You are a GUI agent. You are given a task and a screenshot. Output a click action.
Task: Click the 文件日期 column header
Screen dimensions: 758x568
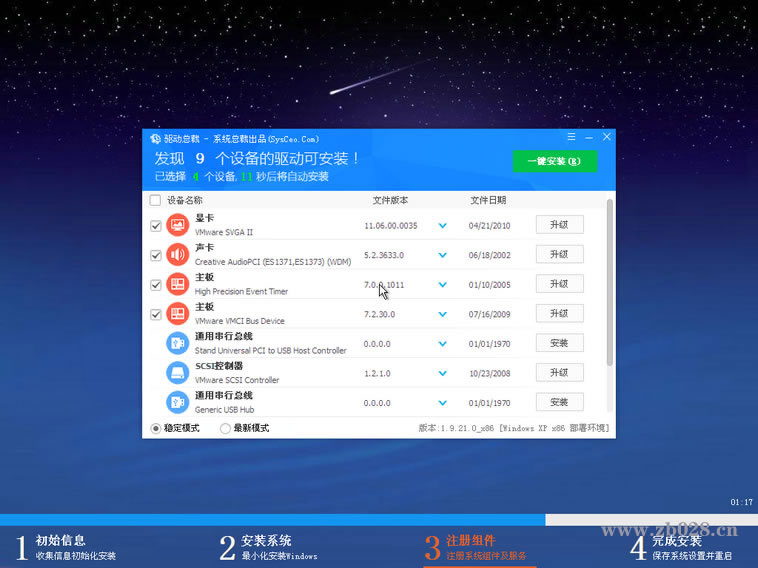click(488, 200)
